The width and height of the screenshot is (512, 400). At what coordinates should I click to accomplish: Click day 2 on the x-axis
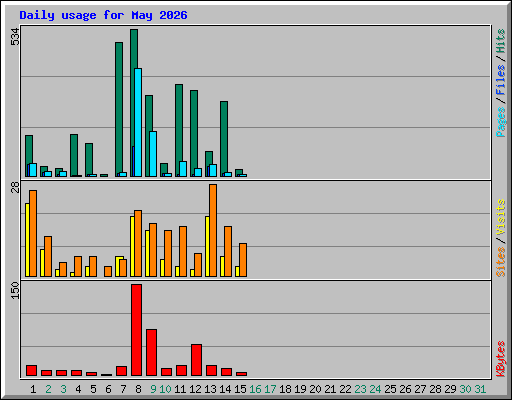point(48,389)
